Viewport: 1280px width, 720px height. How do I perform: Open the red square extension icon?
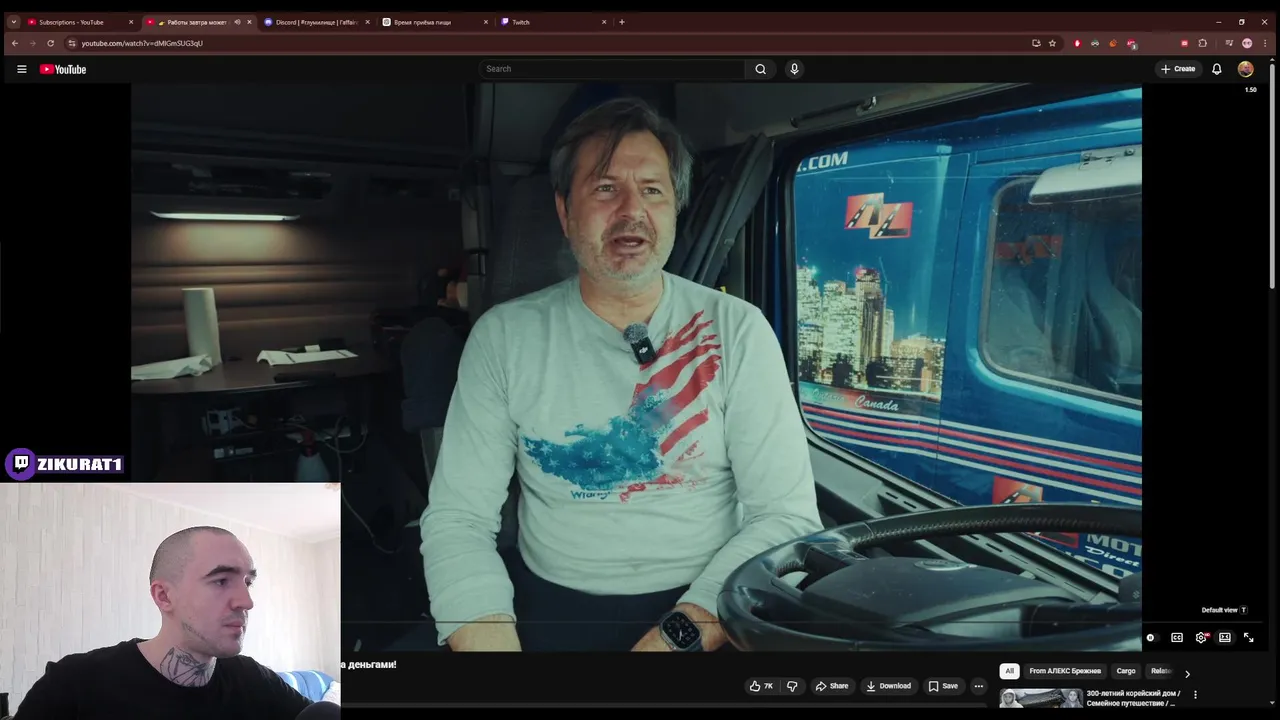pyautogui.click(x=1185, y=43)
